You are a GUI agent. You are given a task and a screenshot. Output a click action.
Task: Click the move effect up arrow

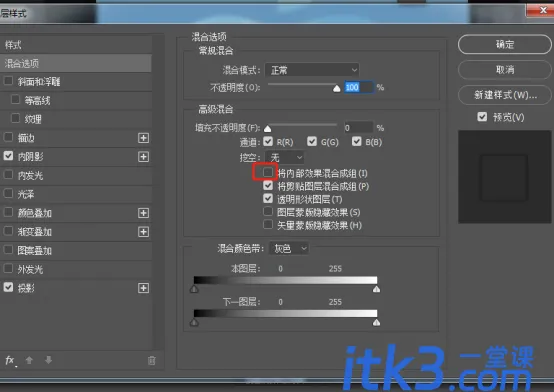pos(29,360)
